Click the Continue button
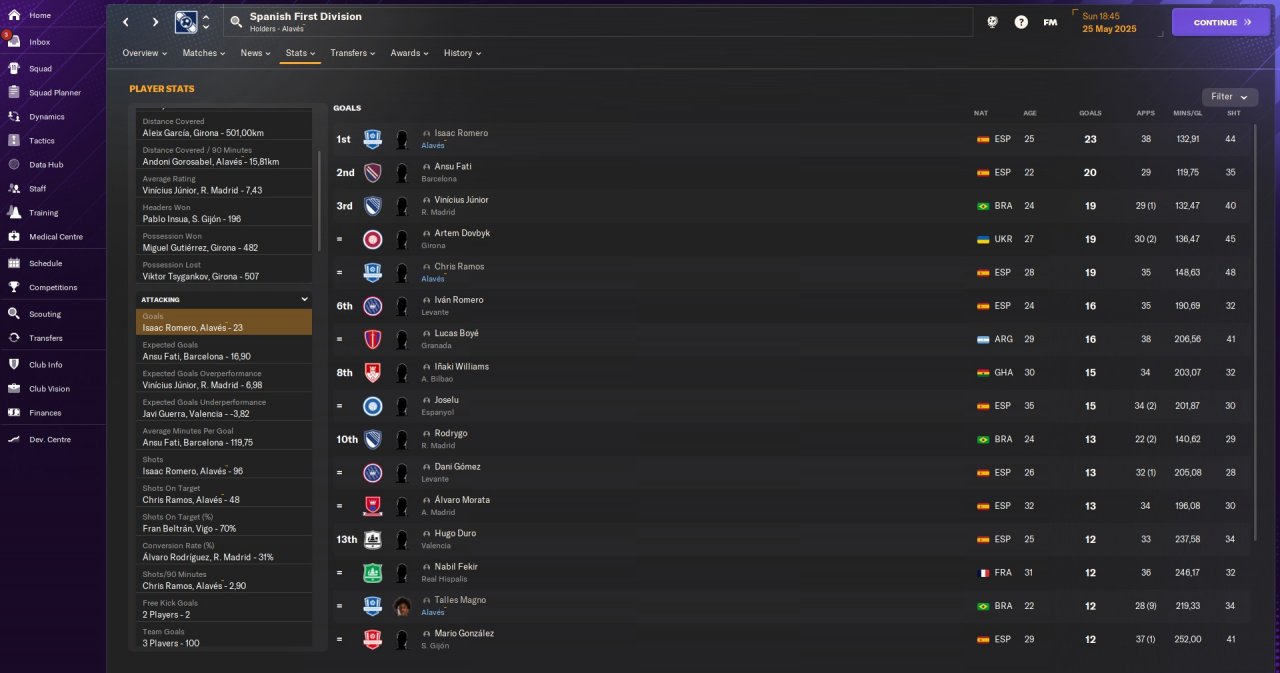1280x673 pixels. pos(1221,22)
